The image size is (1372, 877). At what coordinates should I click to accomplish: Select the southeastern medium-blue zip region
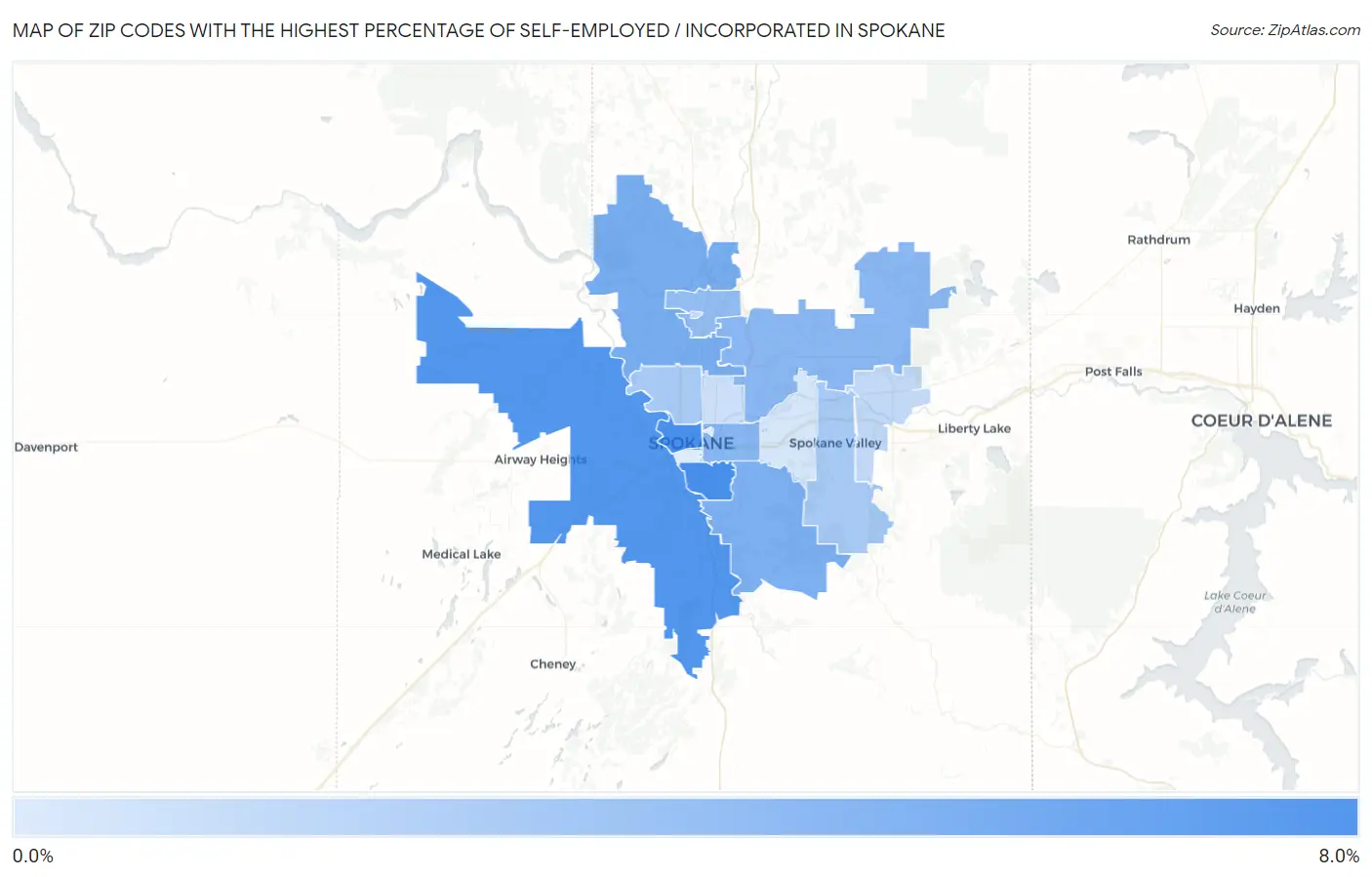coord(771,532)
